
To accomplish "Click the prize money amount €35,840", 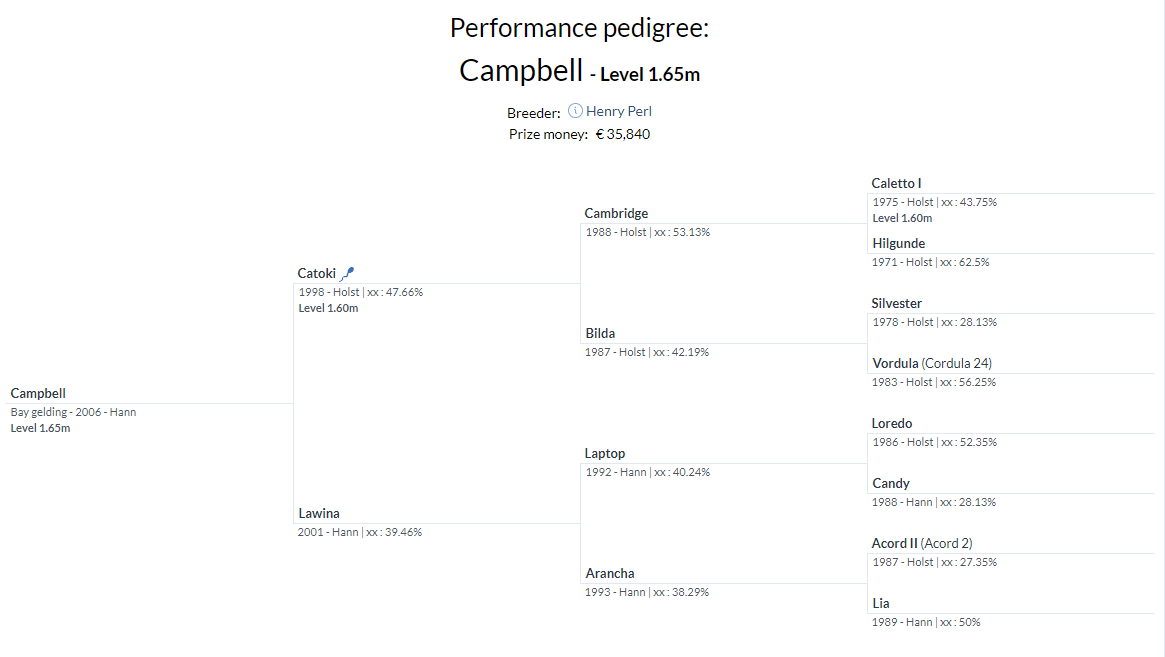I will 622,134.
